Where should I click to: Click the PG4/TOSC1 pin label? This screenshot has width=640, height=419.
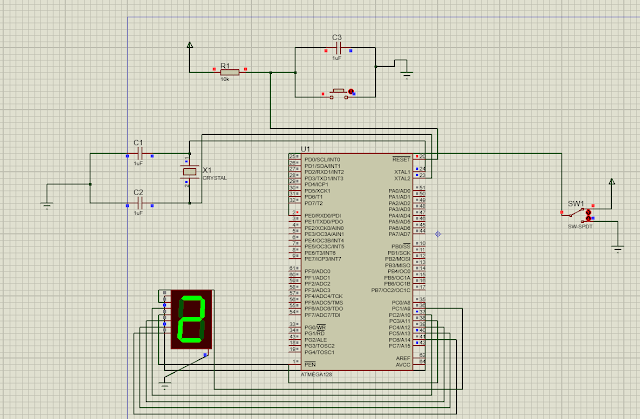[x=319, y=352]
